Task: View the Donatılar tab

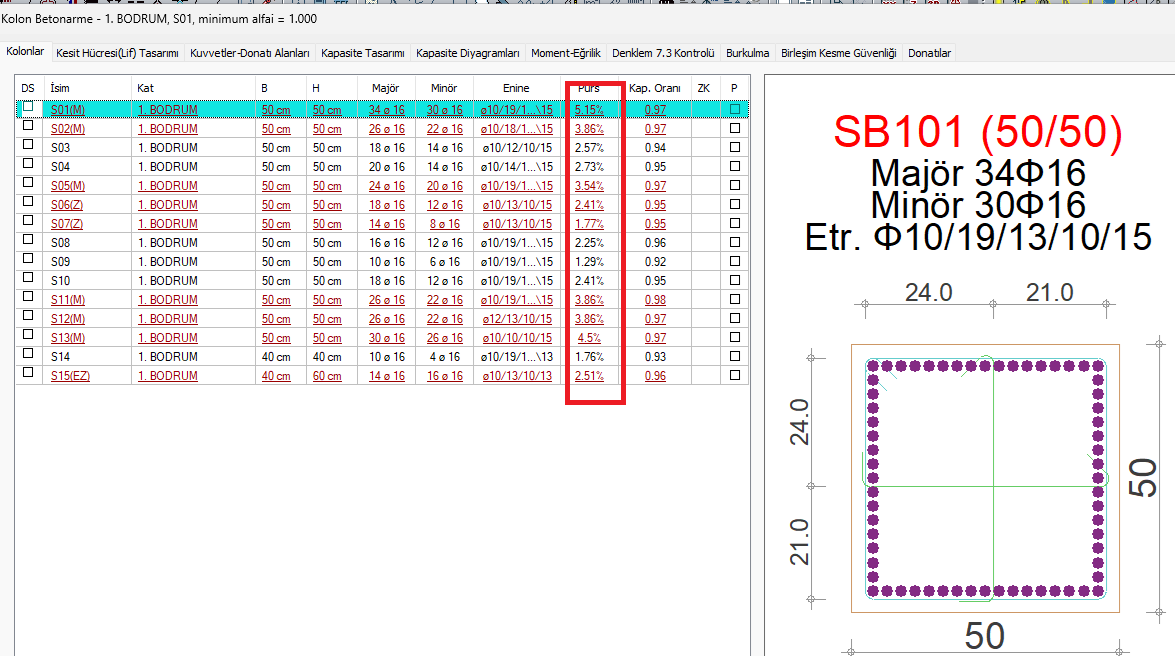Action: (x=929, y=53)
